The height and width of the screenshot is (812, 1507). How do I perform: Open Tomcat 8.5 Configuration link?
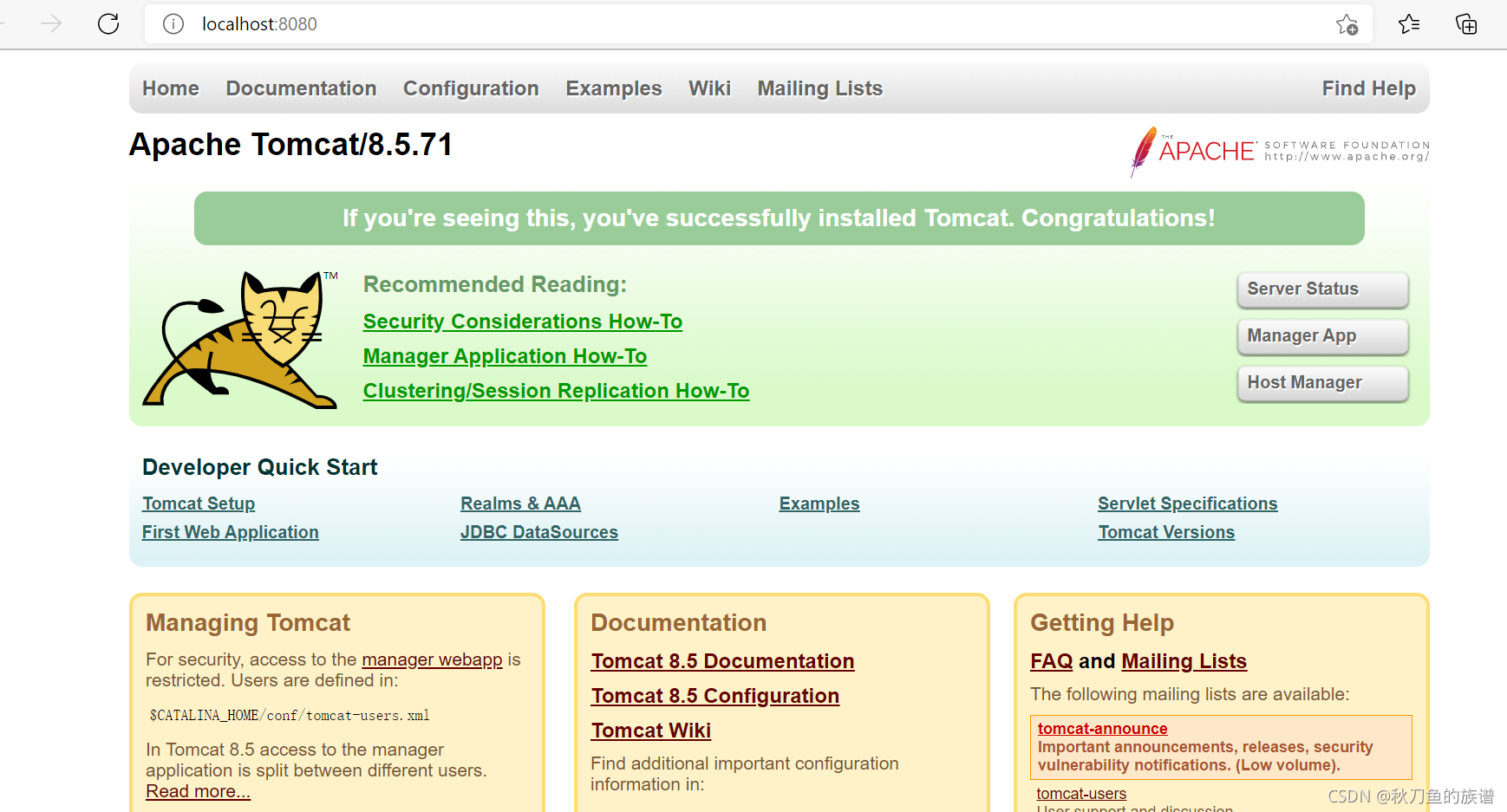pos(715,696)
